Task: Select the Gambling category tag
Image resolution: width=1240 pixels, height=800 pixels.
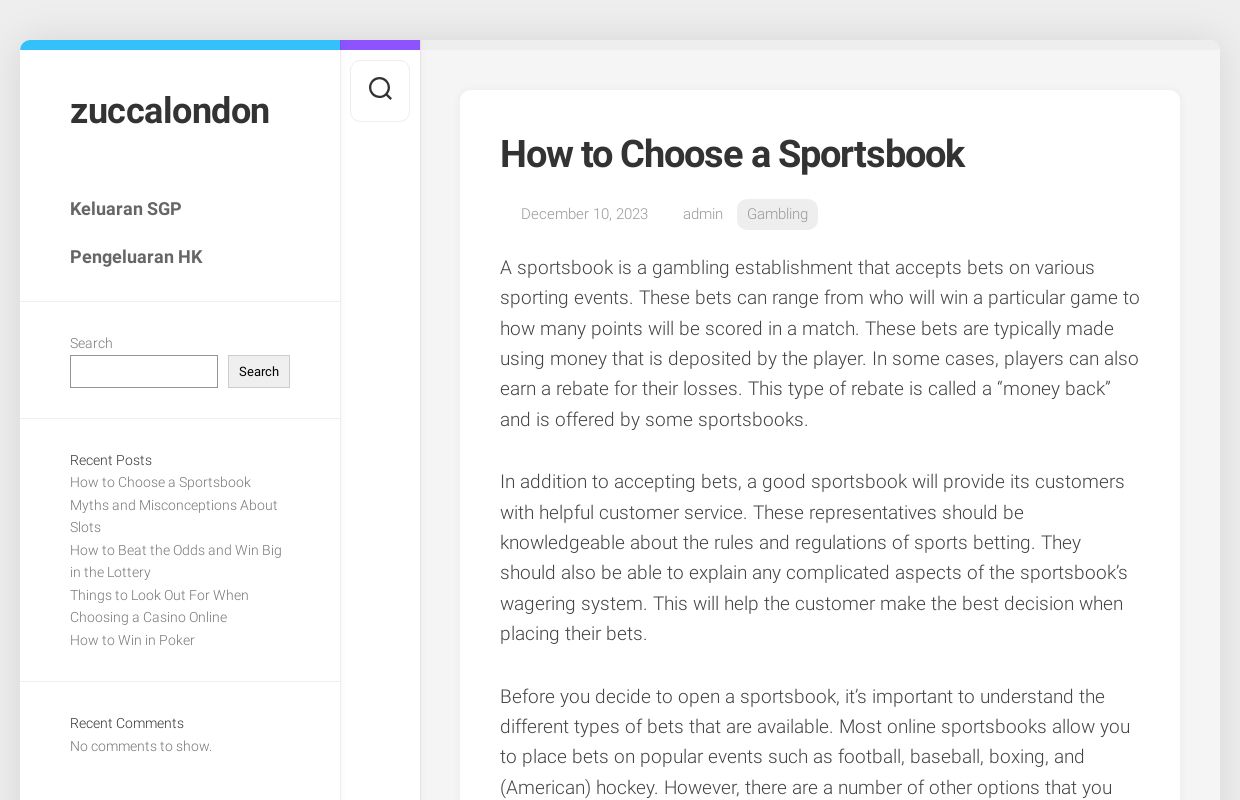Action: 777,214
